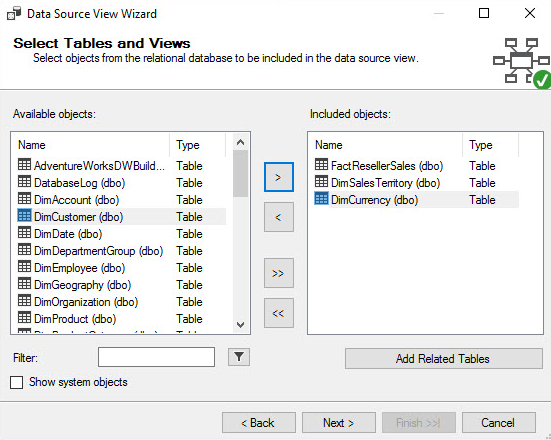Image resolution: width=551 pixels, height=440 pixels.
Task: Click the scroll down arrow of Available objects
Action: pyautogui.click(x=240, y=324)
